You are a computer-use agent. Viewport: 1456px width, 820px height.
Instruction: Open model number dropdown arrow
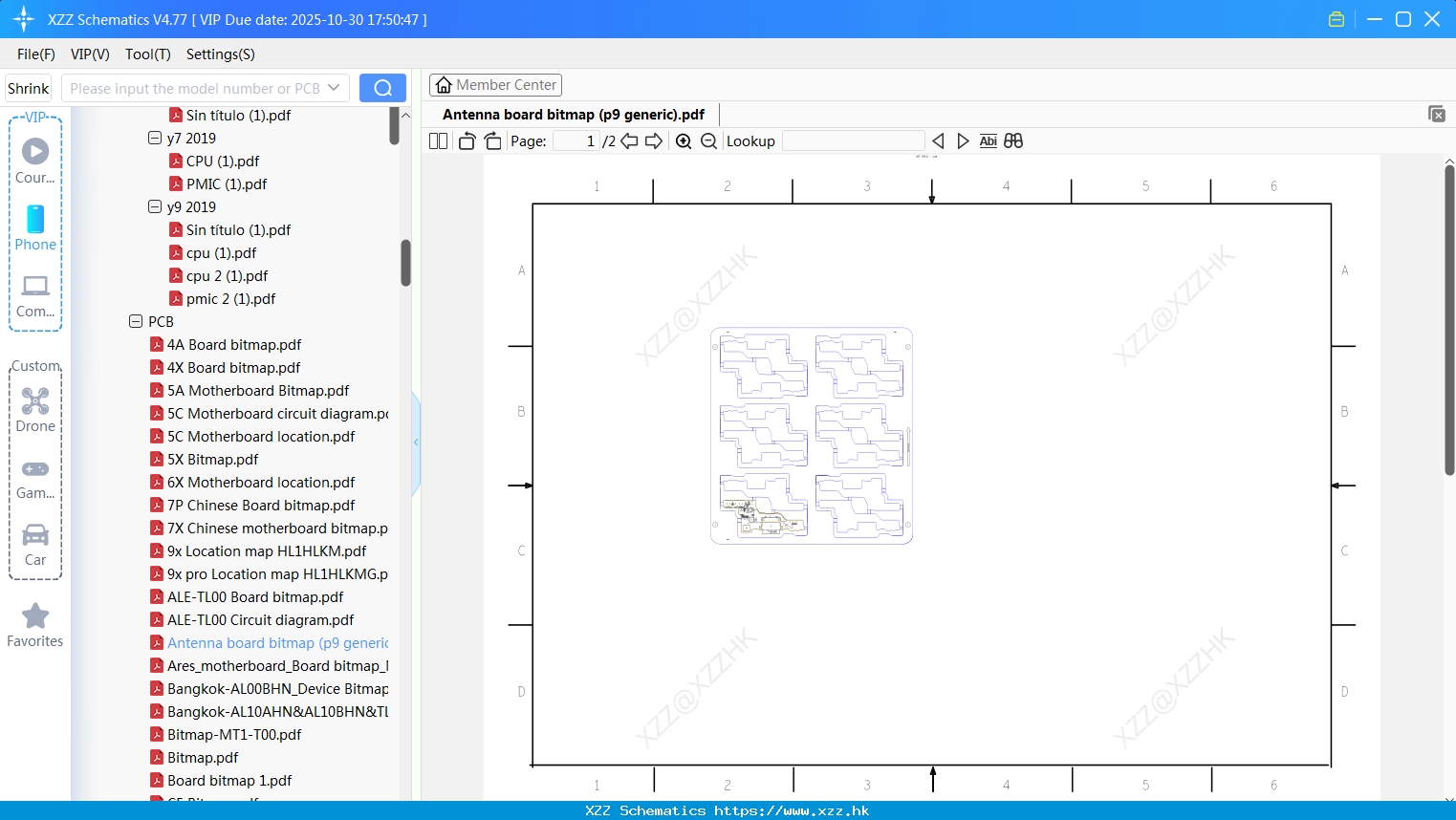coord(334,88)
